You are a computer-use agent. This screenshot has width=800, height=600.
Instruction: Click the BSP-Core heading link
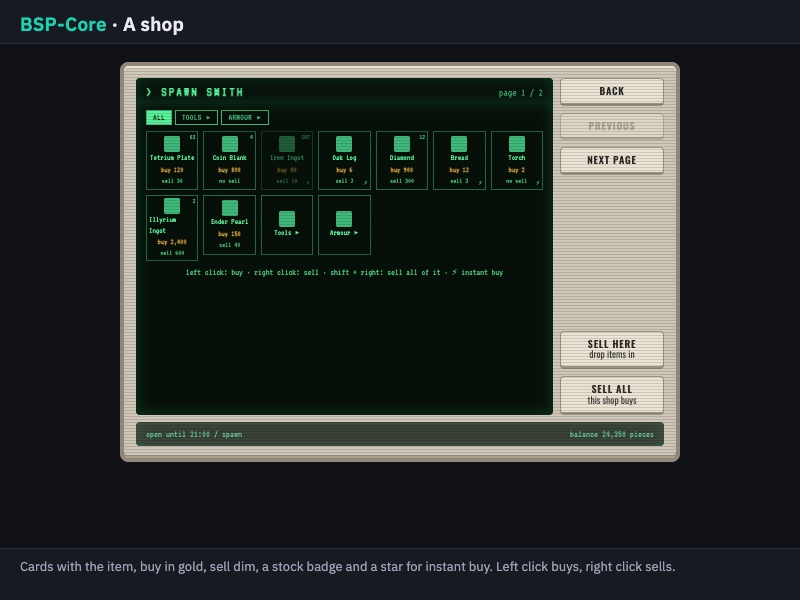(x=63, y=24)
